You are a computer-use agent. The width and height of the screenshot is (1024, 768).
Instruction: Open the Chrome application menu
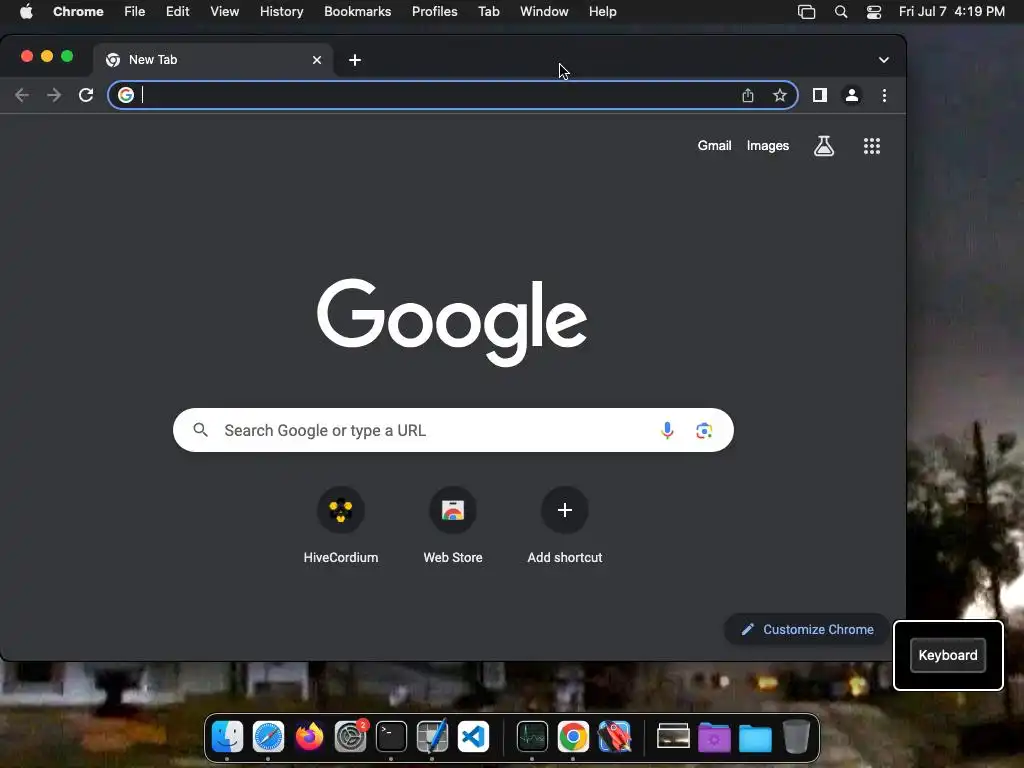pyautogui.click(x=78, y=12)
